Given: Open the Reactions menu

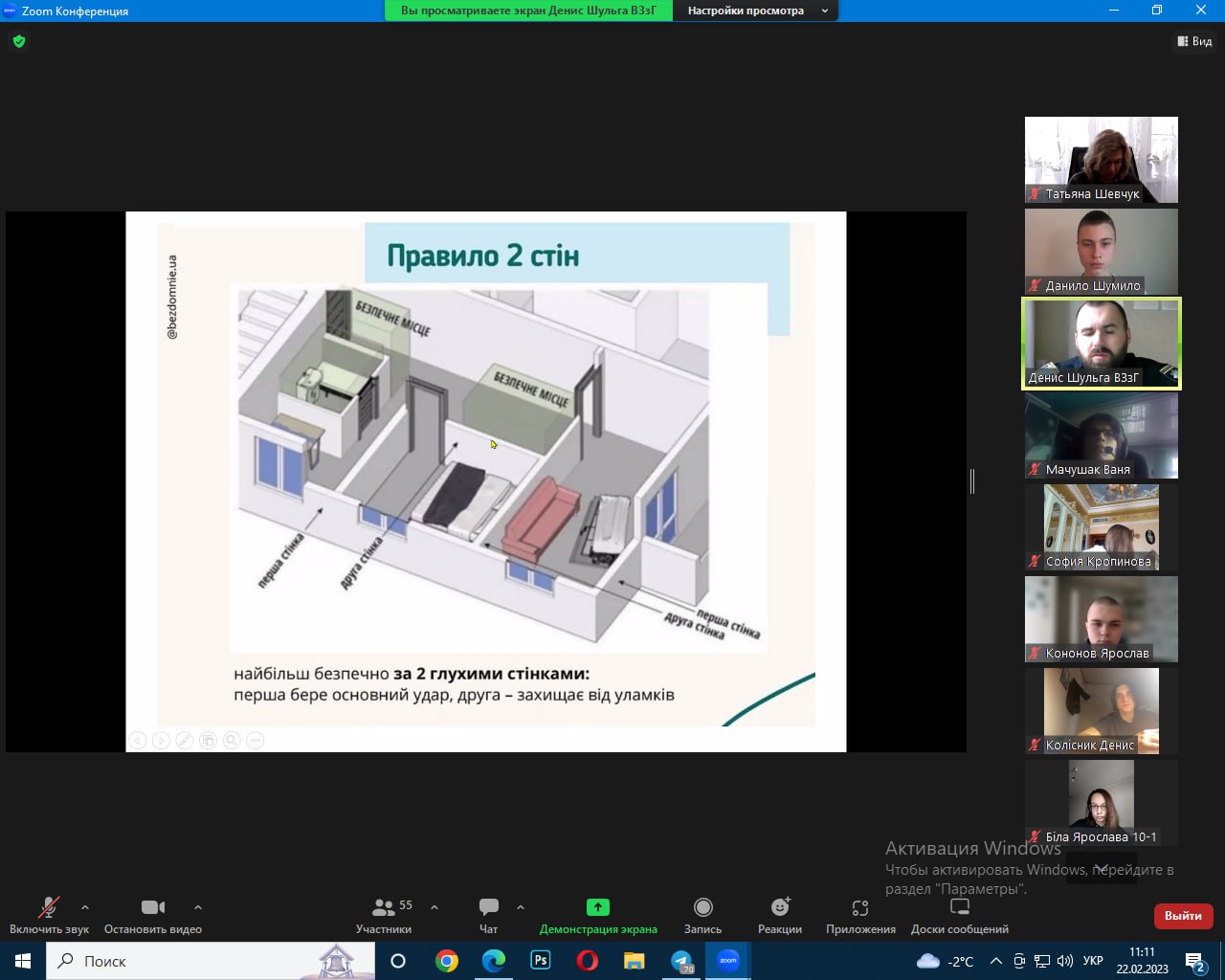Looking at the screenshot, I should pos(780,907).
